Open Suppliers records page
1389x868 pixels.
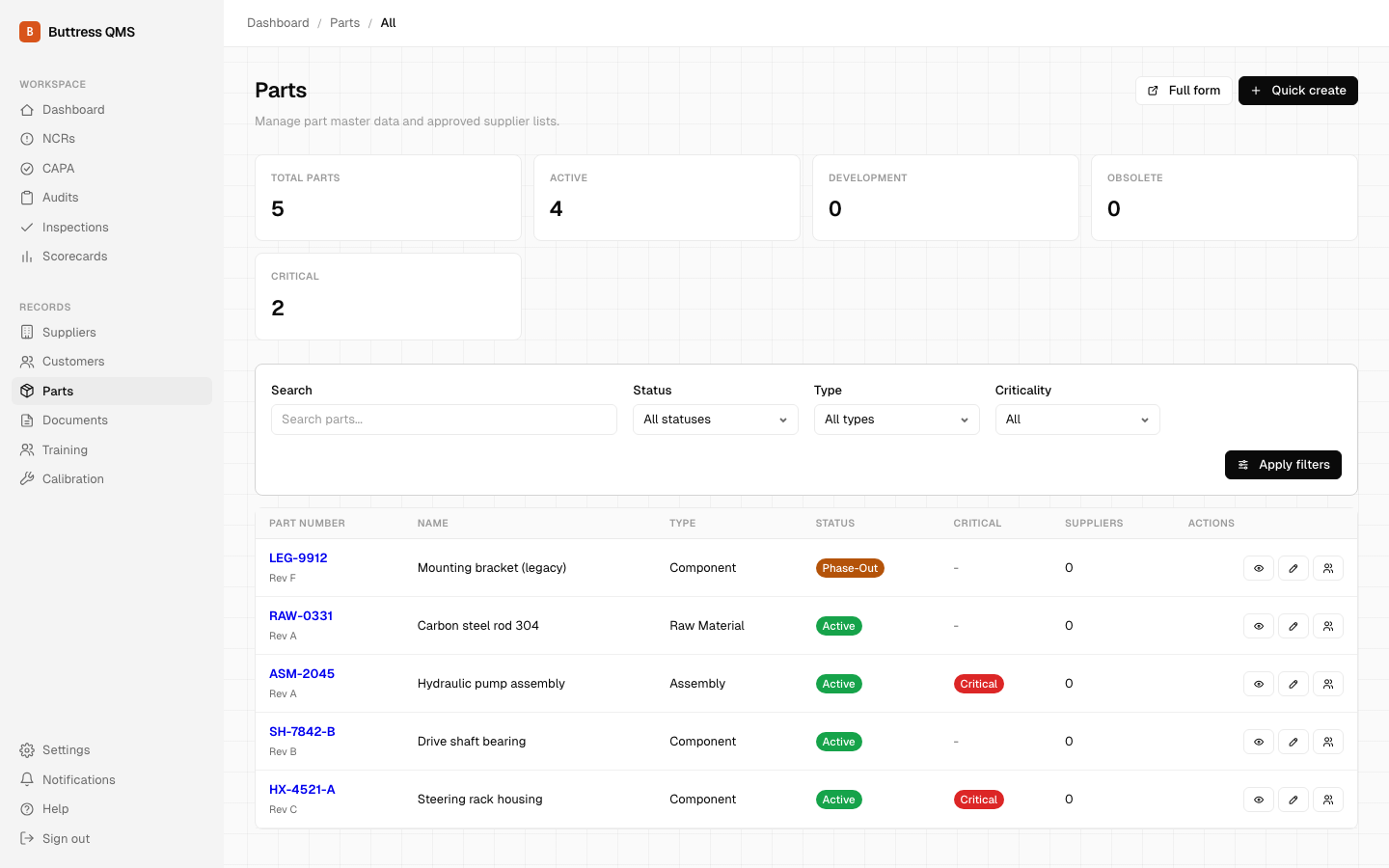[112, 333]
